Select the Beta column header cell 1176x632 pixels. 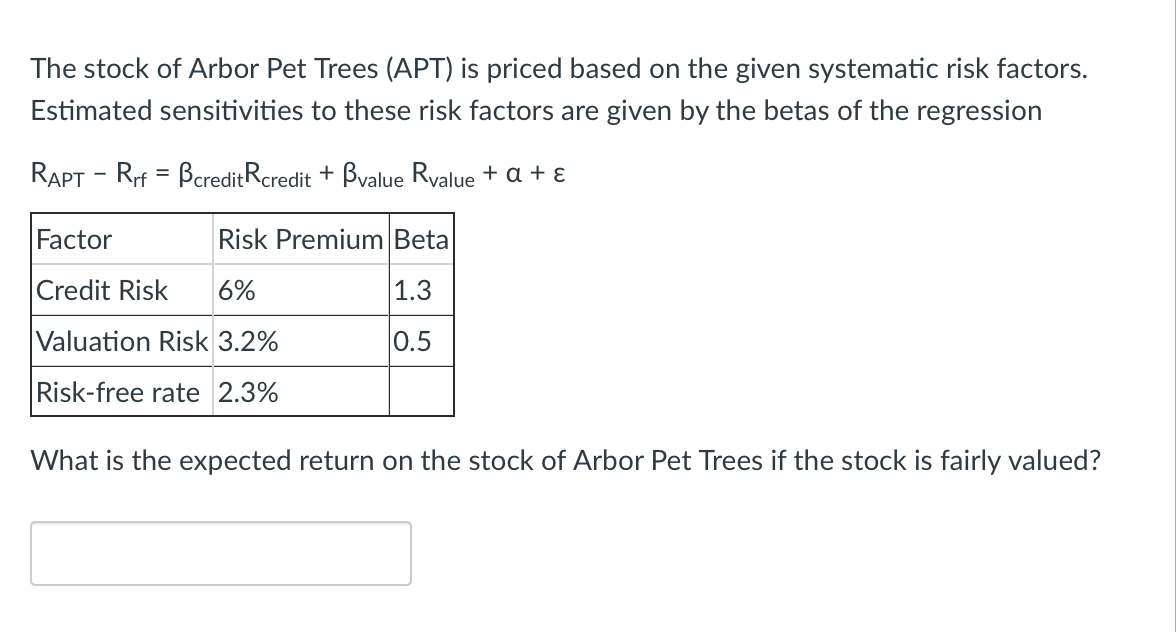pos(422,239)
